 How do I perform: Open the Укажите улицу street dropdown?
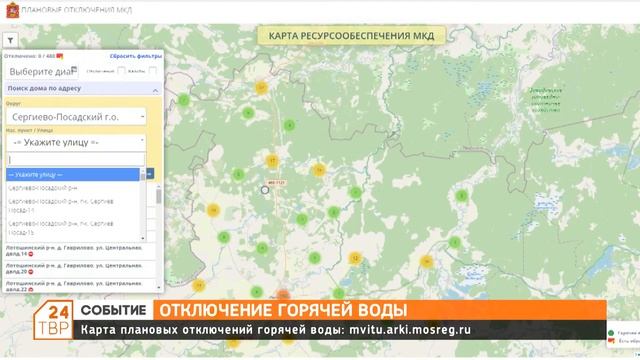pyautogui.click(x=76, y=142)
